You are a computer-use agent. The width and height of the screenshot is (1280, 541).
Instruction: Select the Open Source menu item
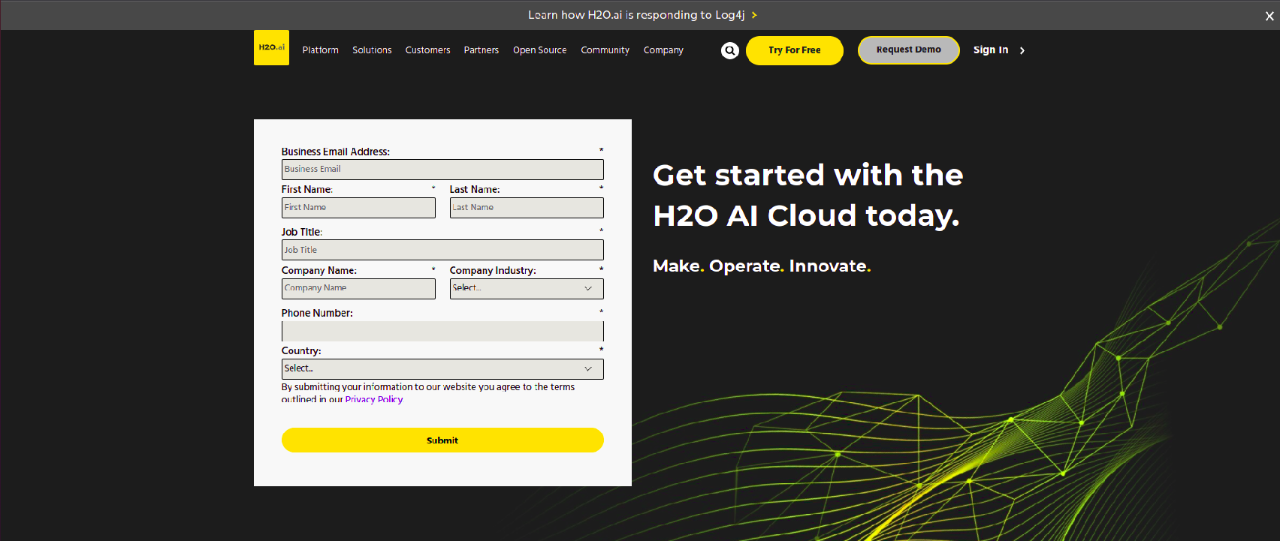tap(539, 50)
